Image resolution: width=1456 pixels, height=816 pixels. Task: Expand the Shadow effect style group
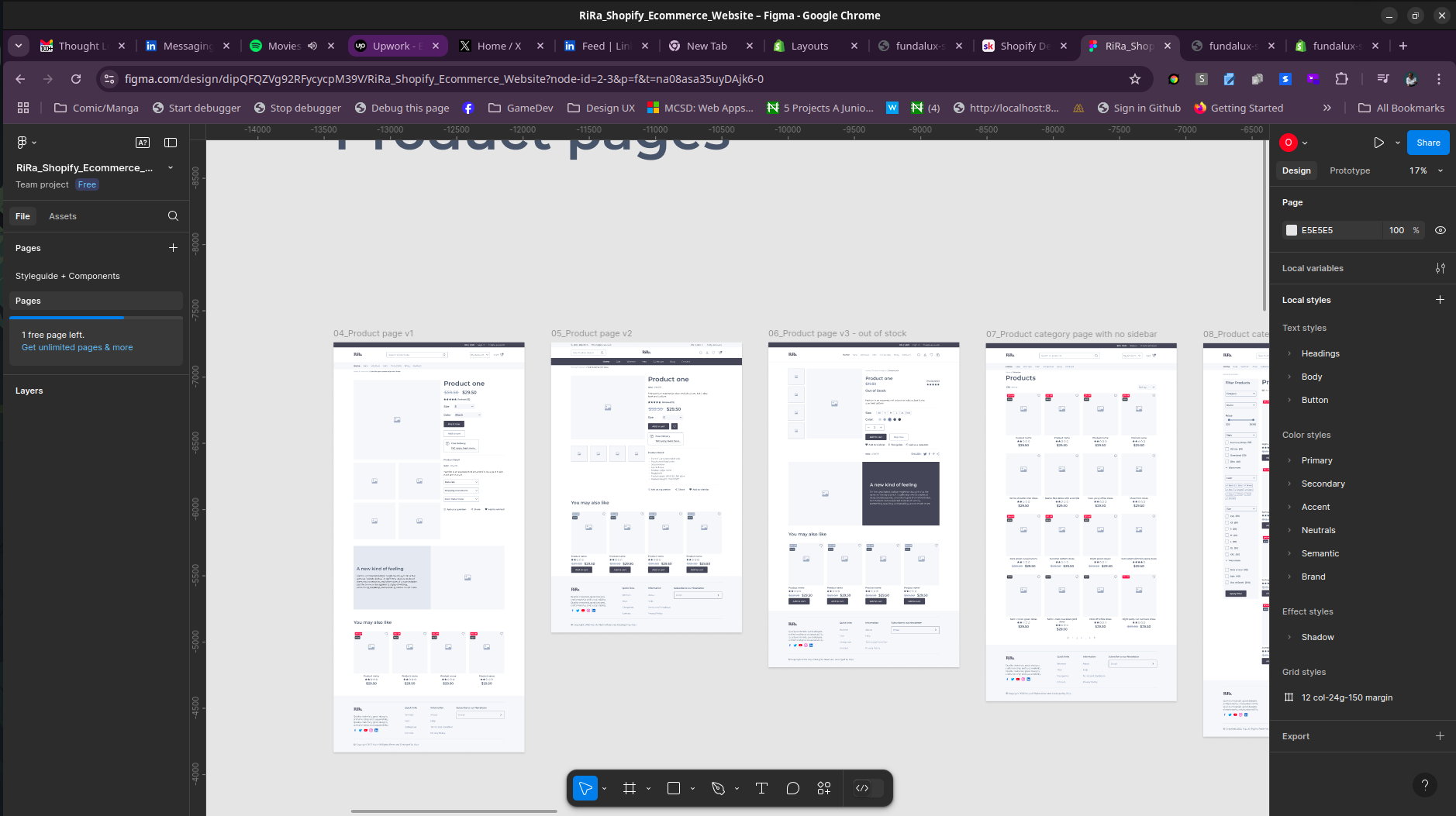tap(1289, 637)
